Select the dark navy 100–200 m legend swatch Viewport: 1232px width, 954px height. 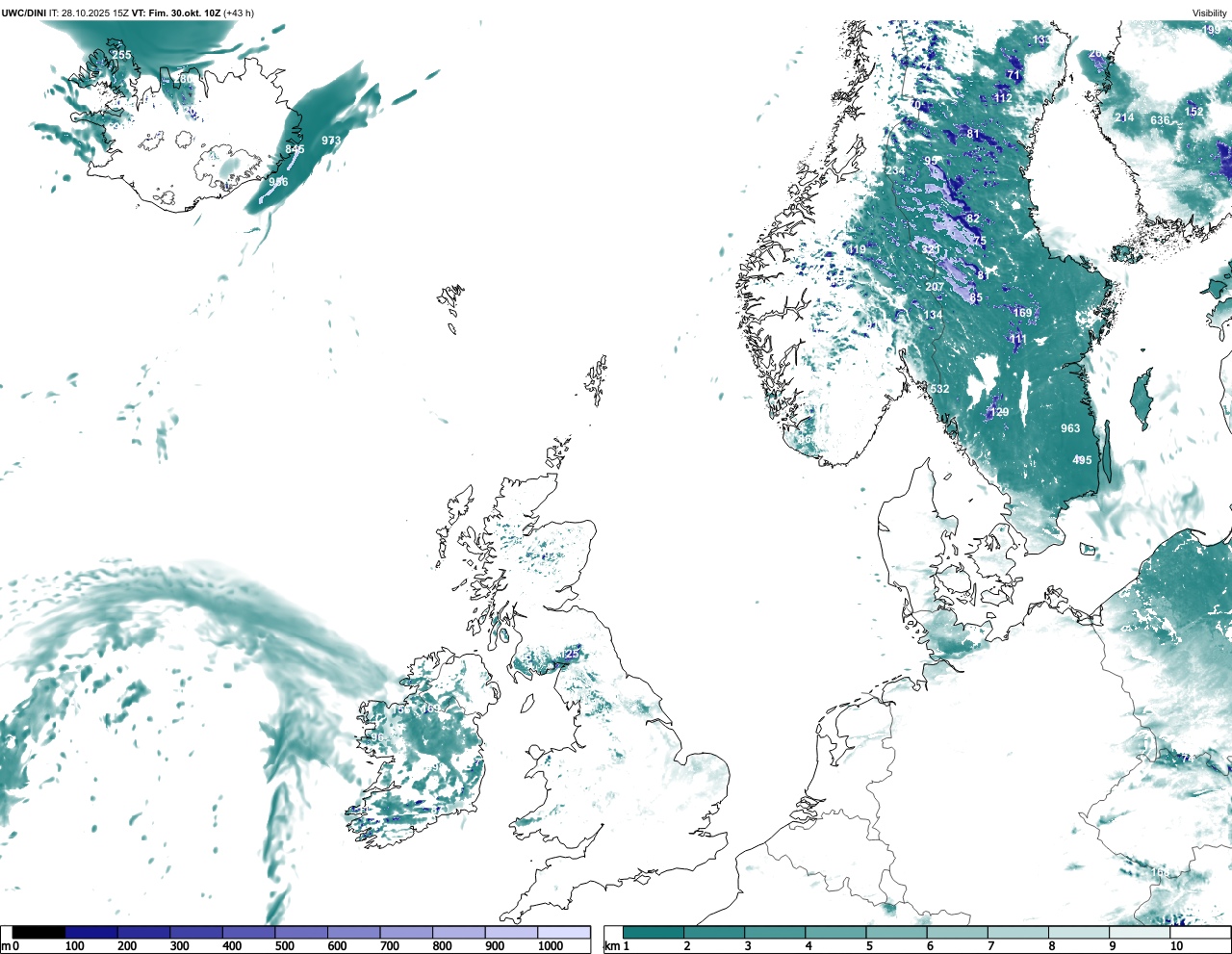point(91,932)
